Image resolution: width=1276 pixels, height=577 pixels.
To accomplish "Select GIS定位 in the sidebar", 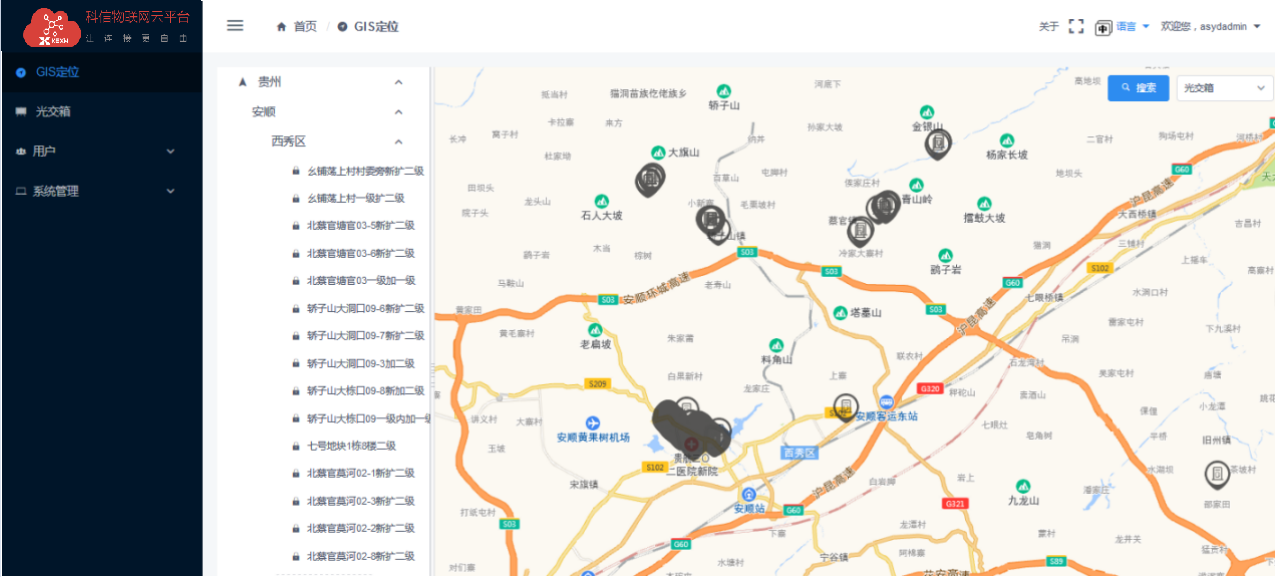I will point(57,72).
